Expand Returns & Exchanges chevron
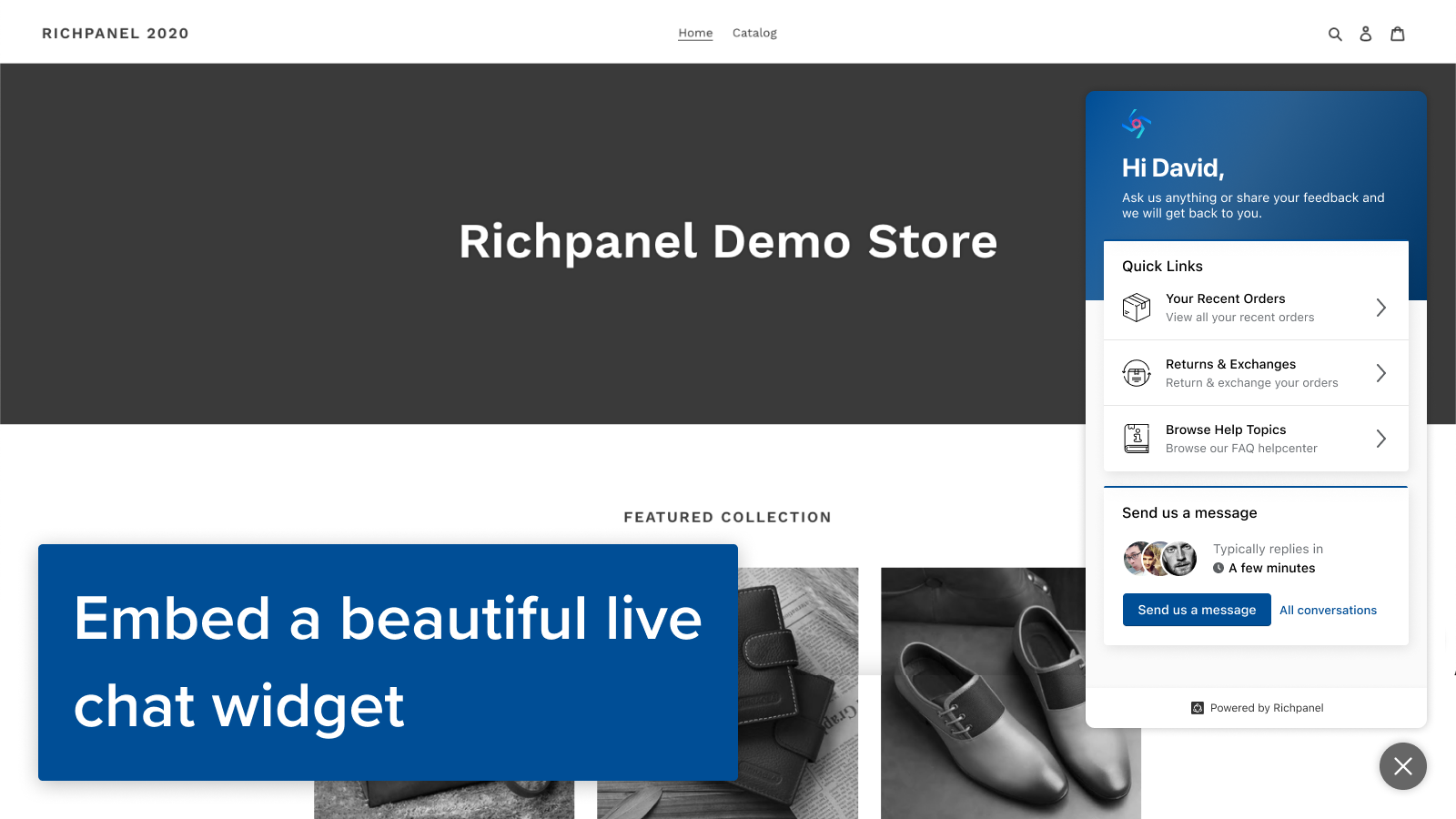Viewport: 1456px width, 819px height. point(1381,373)
